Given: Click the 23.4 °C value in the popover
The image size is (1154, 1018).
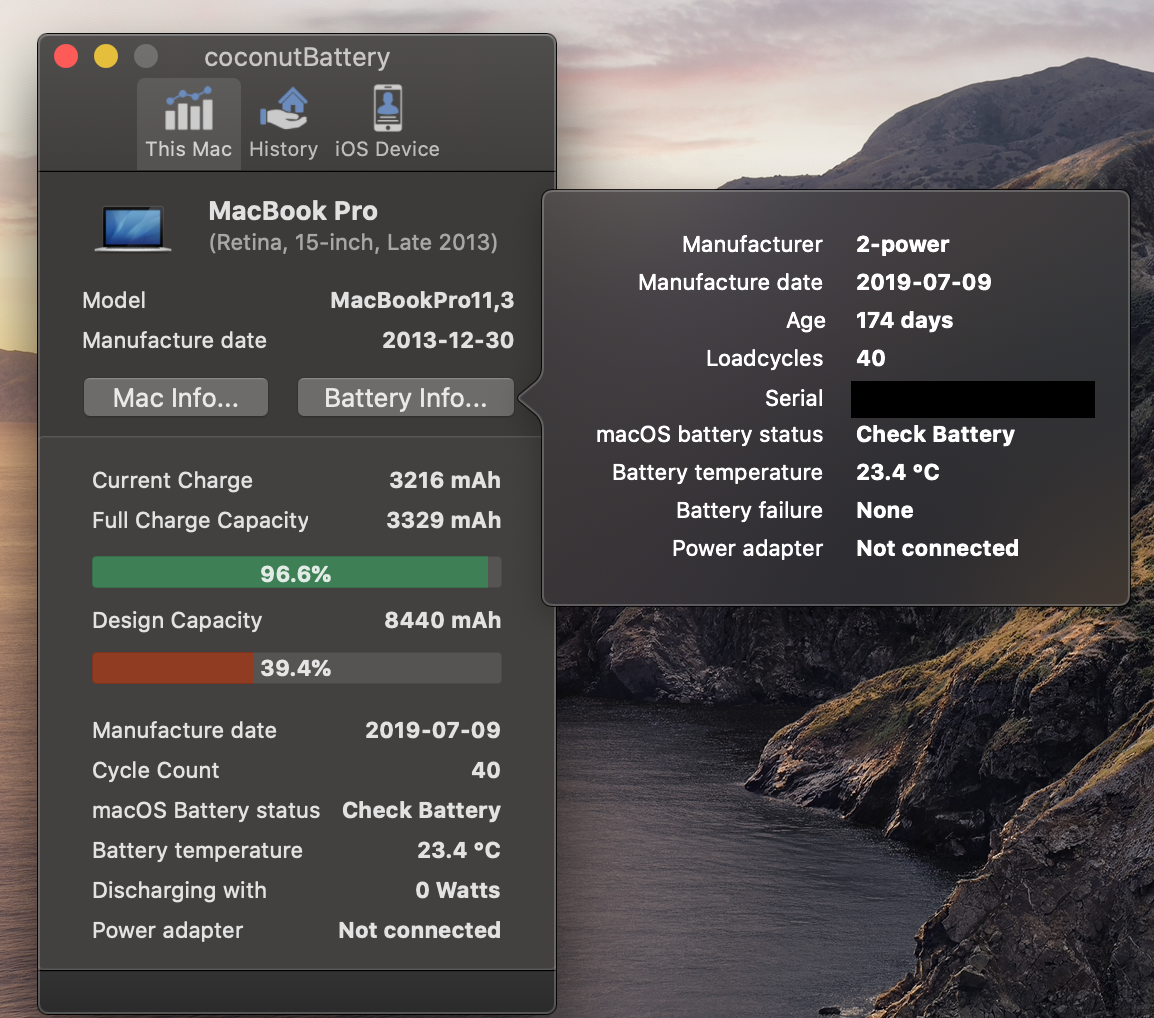Looking at the screenshot, I should 898,472.
